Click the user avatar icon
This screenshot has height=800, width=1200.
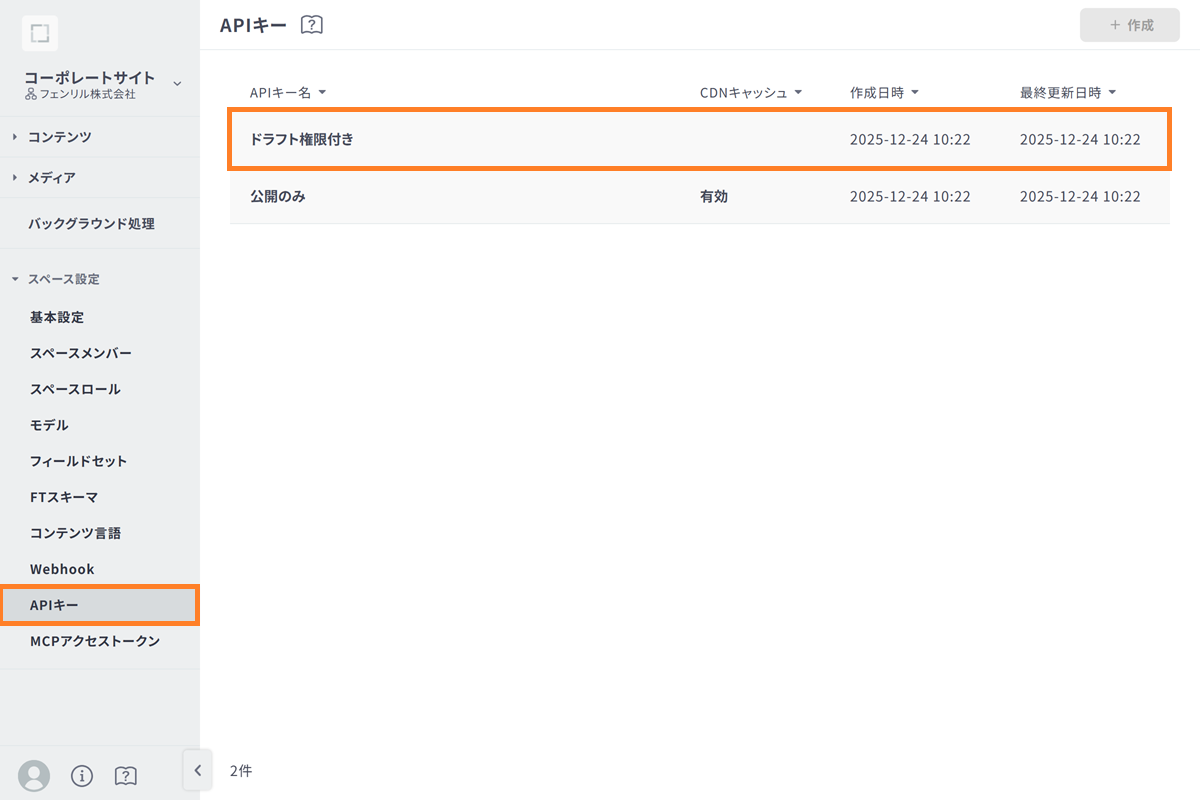(x=34, y=775)
